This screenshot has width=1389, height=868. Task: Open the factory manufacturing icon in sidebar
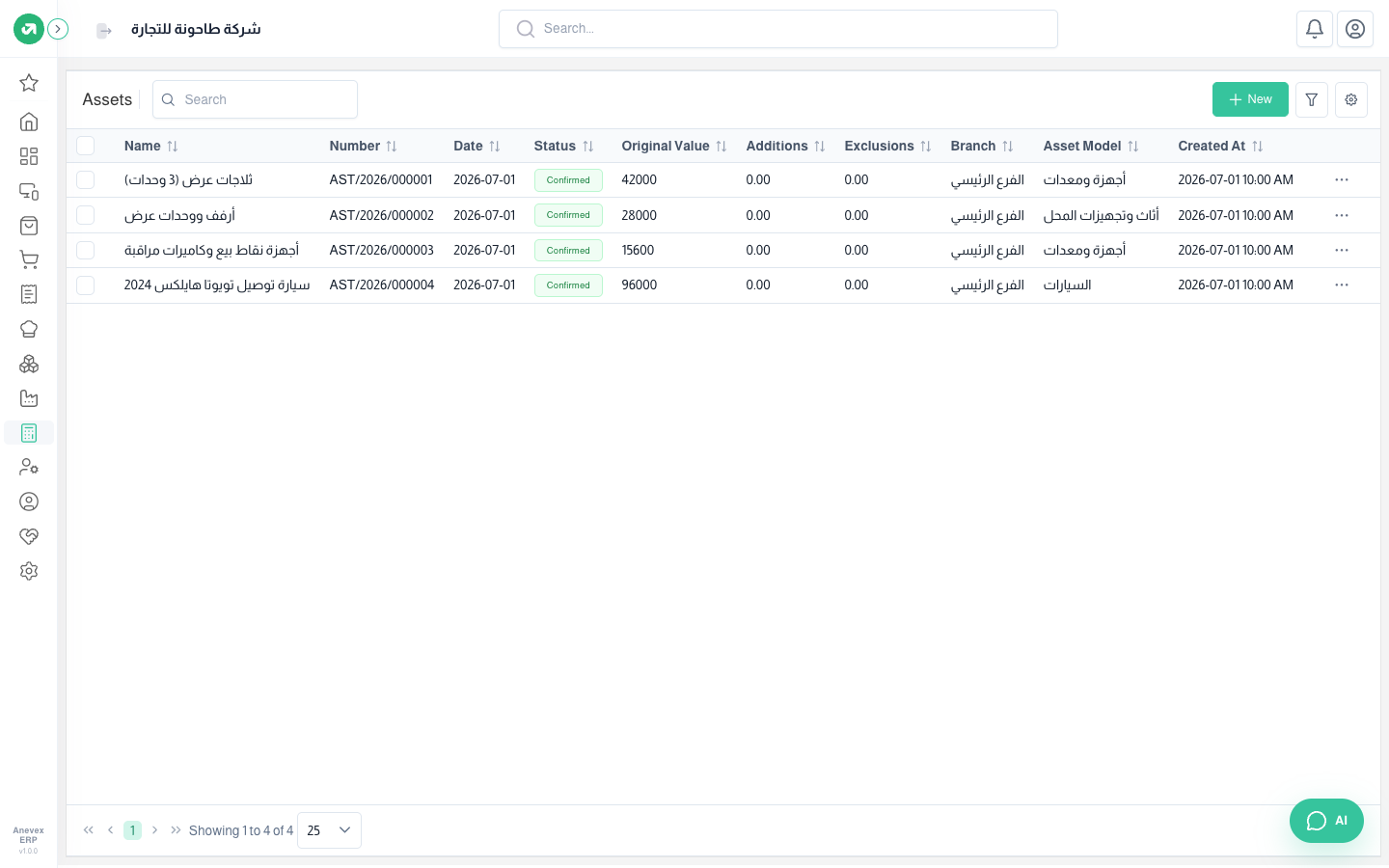click(29, 398)
